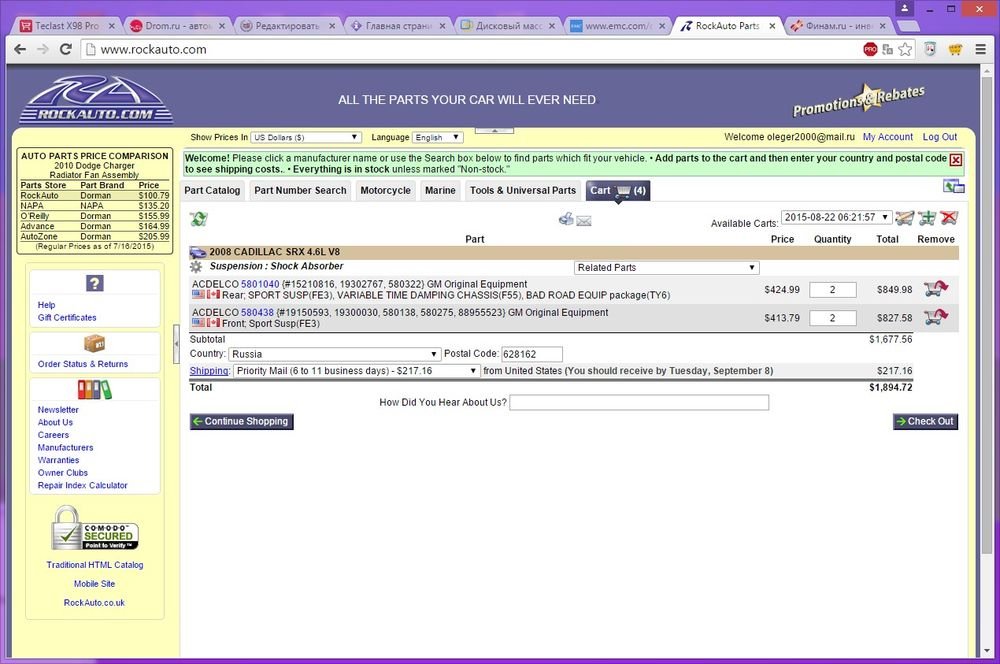1000x664 pixels.
Task: Remove ACDELCO 580438 from the cart
Action: point(936,317)
